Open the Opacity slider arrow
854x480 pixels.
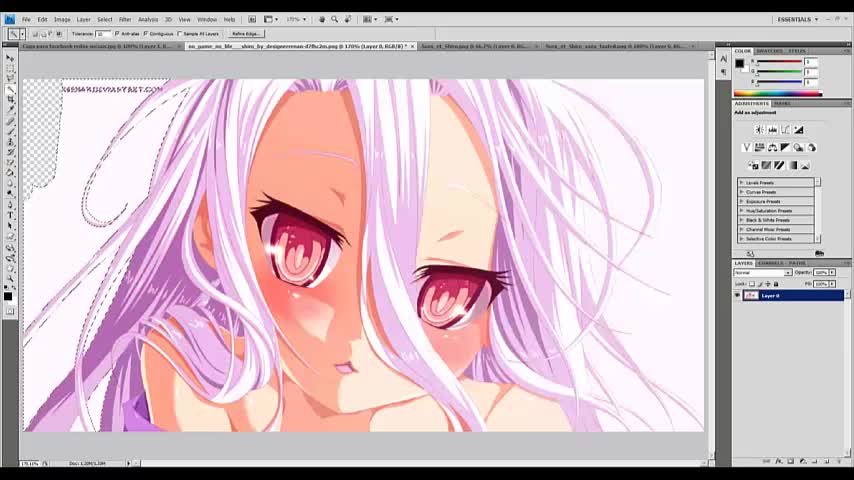click(832, 272)
